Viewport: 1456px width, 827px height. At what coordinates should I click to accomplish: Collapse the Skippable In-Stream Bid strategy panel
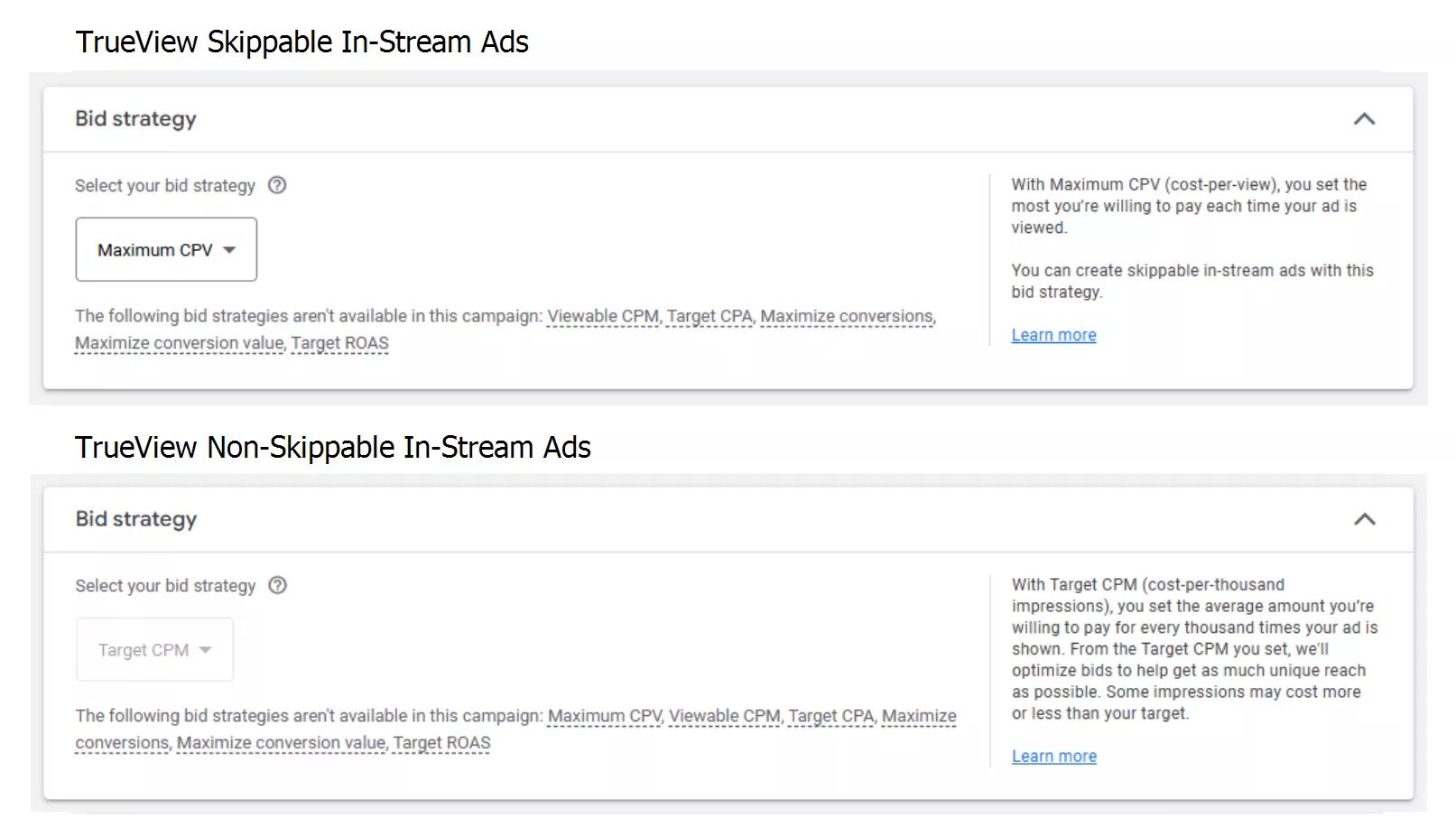(1364, 119)
